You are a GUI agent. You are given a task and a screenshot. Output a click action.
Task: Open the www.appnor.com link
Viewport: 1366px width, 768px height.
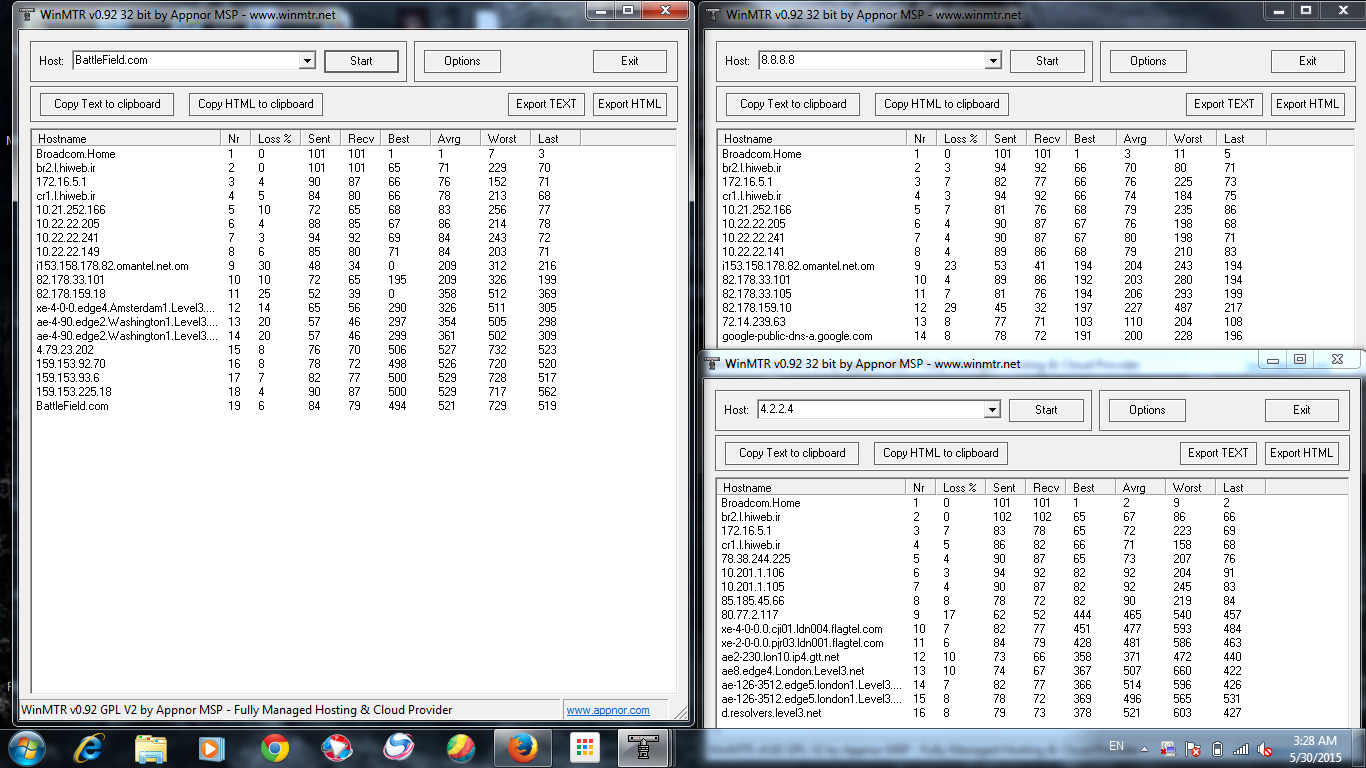(607, 710)
